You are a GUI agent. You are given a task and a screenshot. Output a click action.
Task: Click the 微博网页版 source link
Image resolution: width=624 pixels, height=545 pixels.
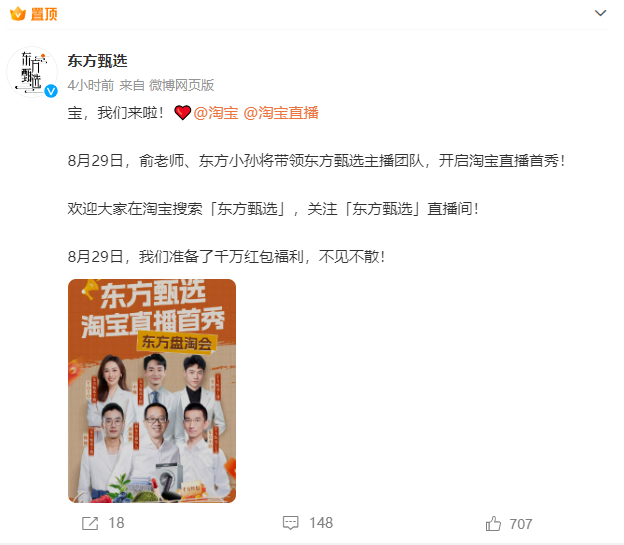181,85
